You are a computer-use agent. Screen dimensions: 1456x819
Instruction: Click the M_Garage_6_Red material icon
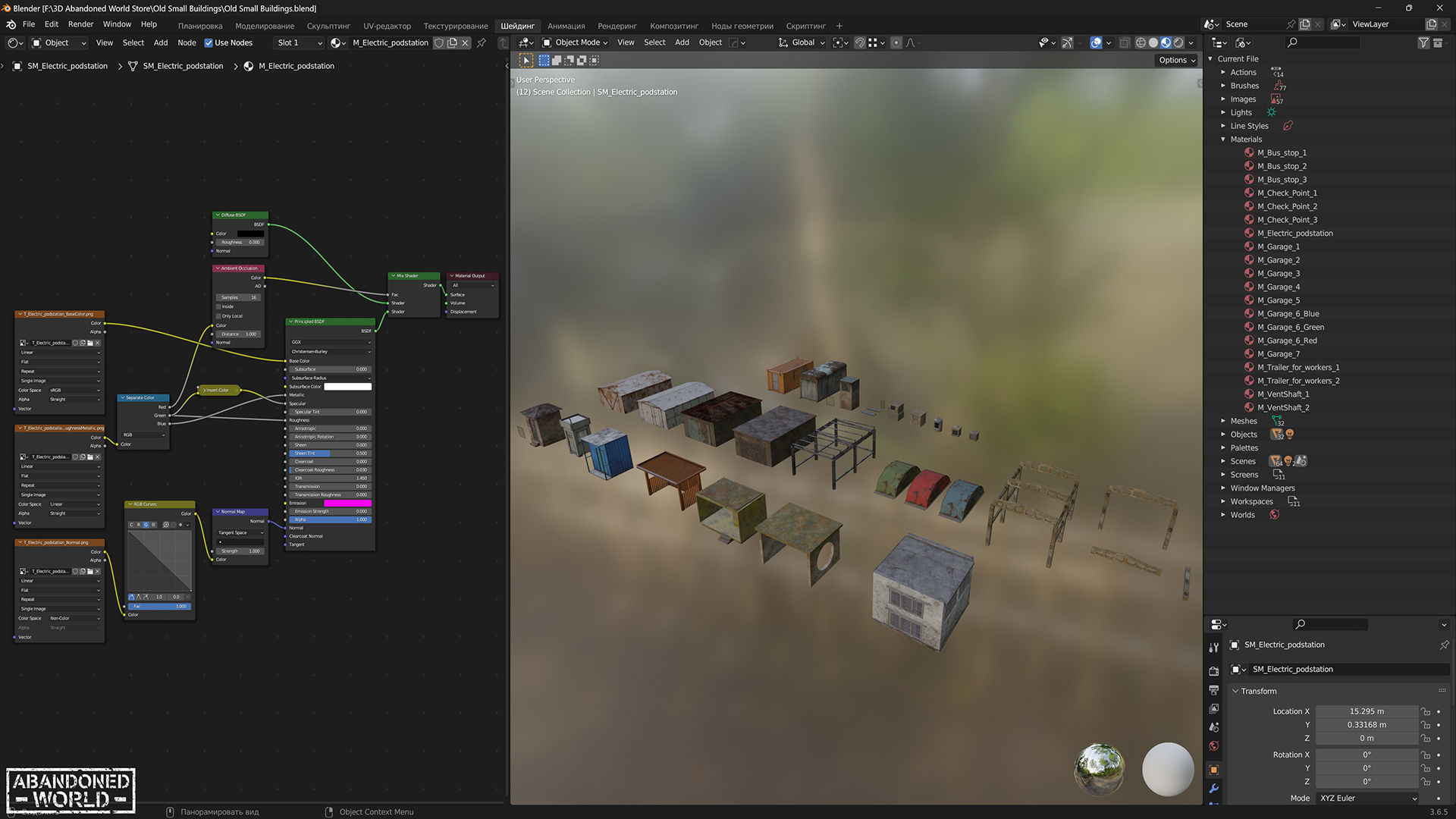point(1249,340)
